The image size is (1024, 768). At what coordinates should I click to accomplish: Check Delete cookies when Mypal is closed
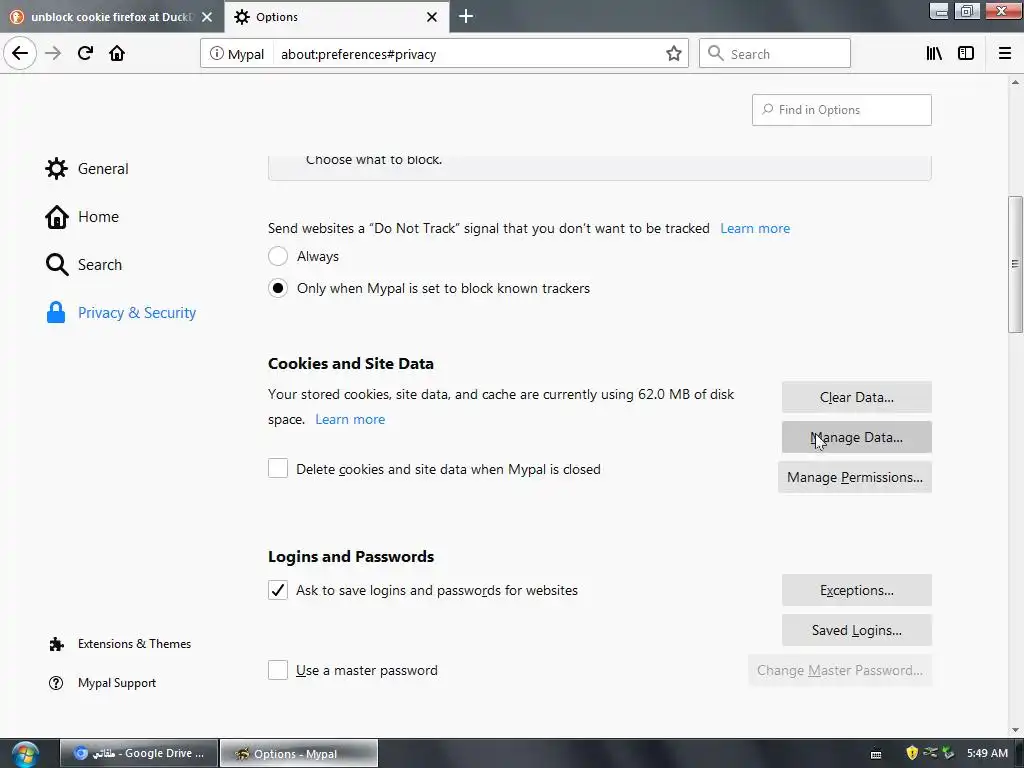pos(278,468)
